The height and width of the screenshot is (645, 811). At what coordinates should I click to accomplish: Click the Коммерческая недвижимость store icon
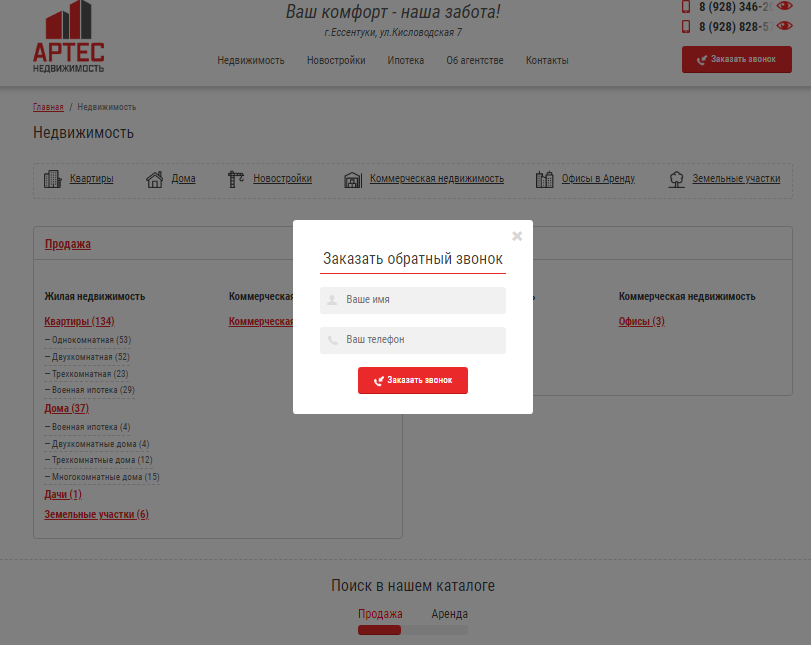point(352,180)
